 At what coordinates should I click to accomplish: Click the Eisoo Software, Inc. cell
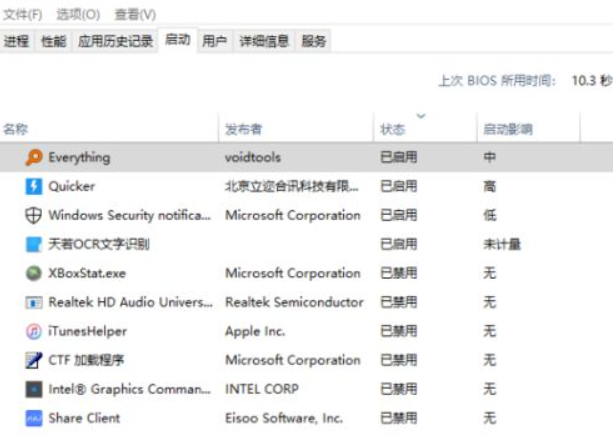tap(284, 418)
